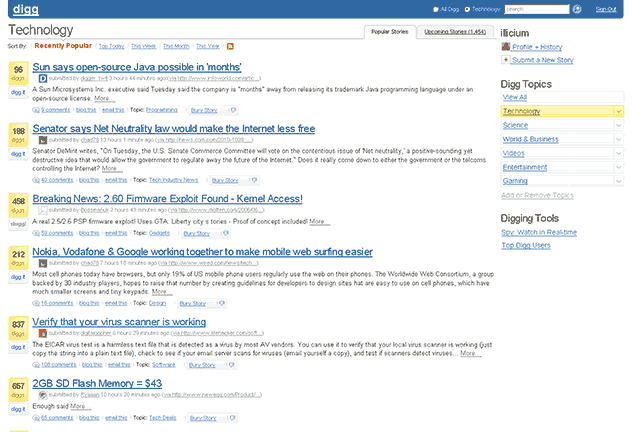Click Add or Remove Topics
Viewport: 632px width, 432px height.
coord(537,195)
